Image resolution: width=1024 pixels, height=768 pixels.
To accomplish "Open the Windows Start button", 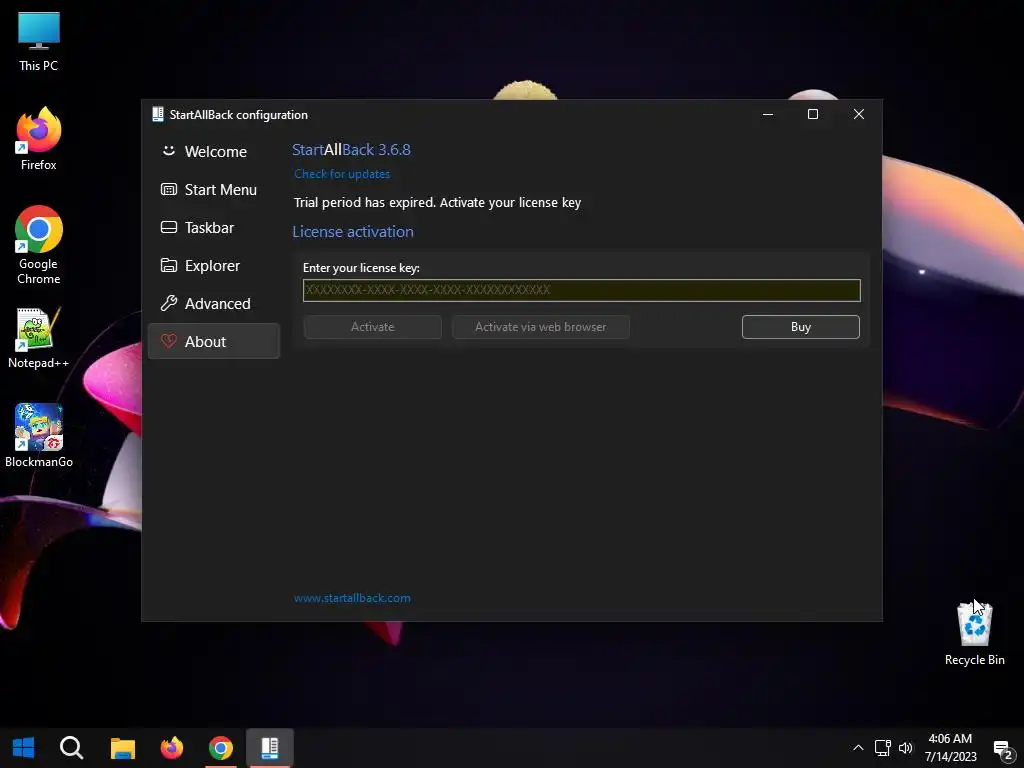I will point(24,748).
